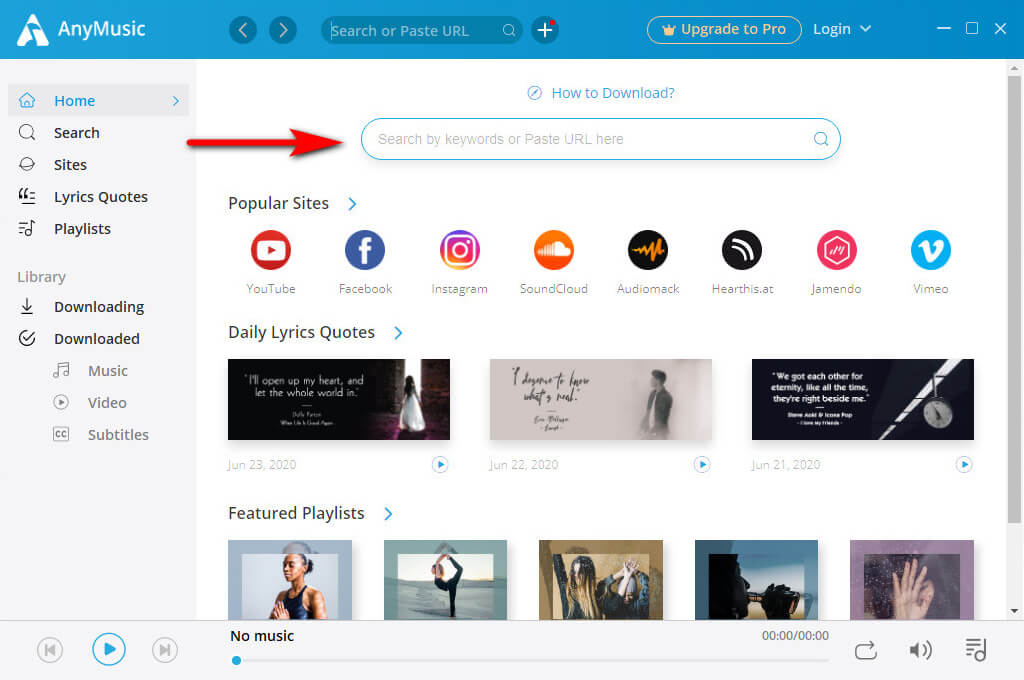Click the 00:00/00:00 time display
Image resolution: width=1024 pixels, height=680 pixels.
[795, 636]
